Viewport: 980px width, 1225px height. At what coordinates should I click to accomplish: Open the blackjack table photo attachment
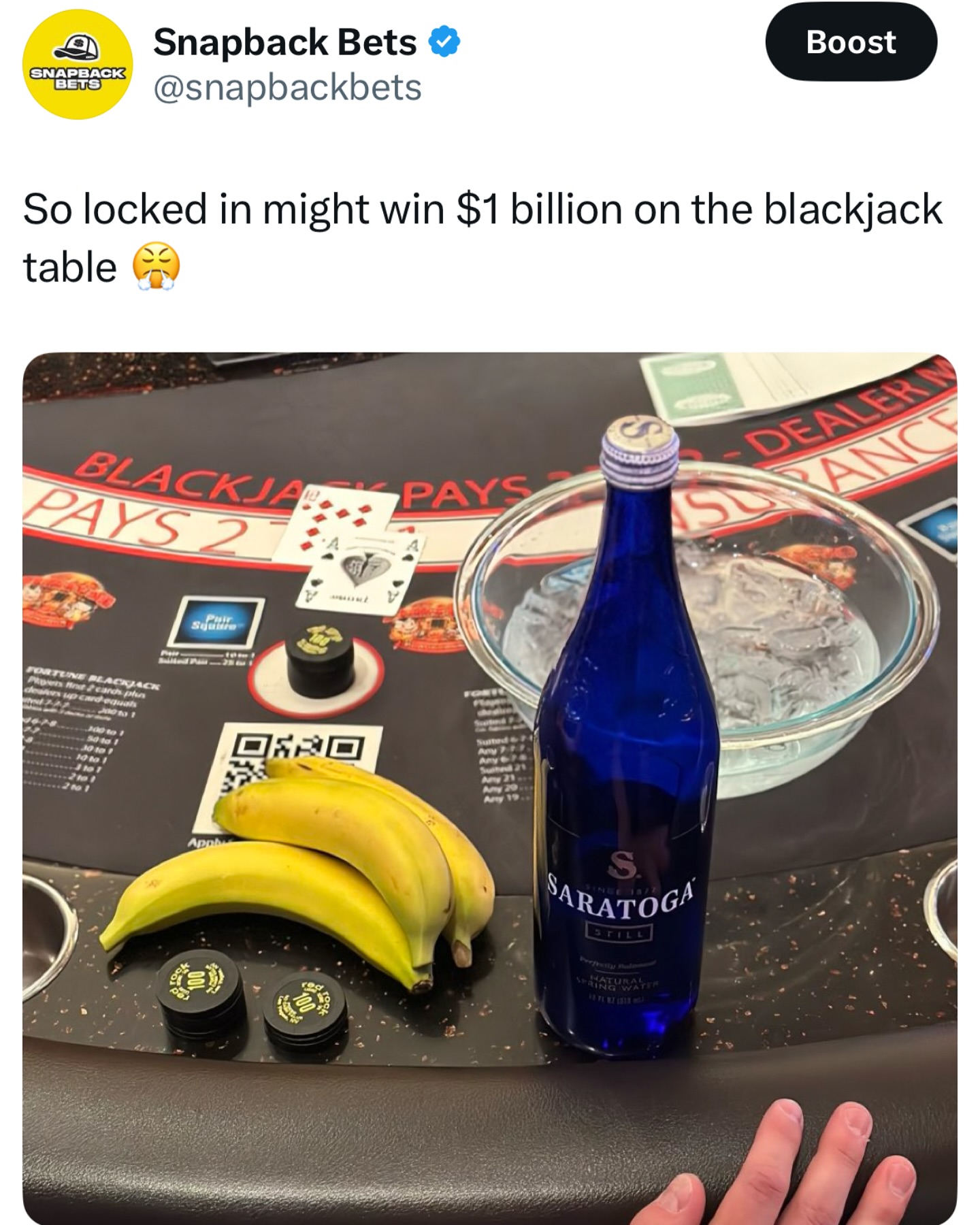click(490, 788)
